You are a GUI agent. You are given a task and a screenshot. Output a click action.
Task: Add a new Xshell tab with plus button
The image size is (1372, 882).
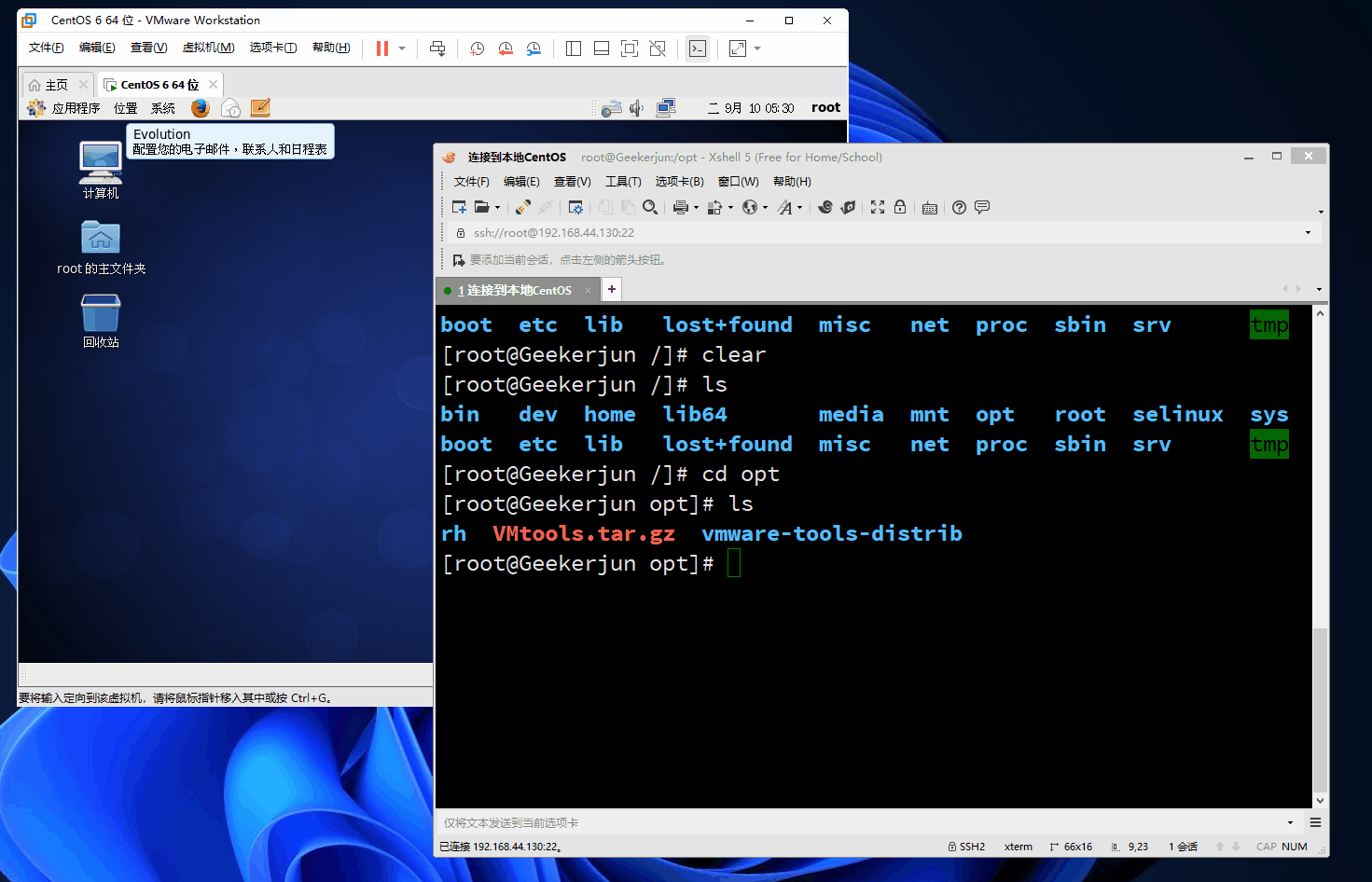[x=612, y=289]
